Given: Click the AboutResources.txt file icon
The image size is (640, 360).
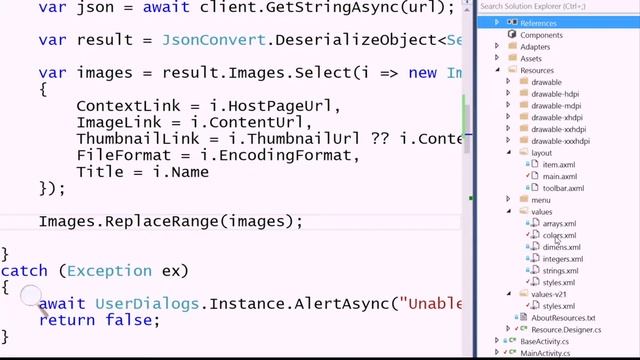Looking at the screenshot, I should [x=524, y=317].
